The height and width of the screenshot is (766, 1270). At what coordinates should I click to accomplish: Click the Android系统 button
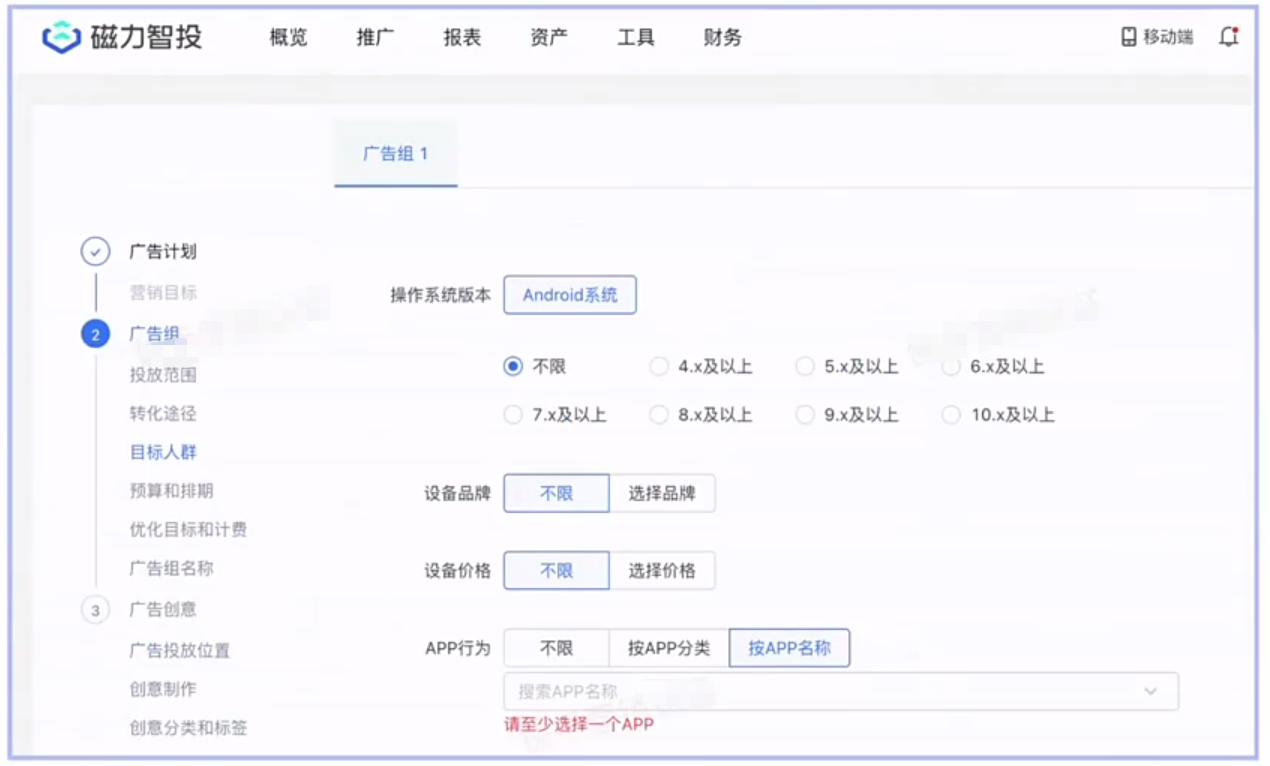(570, 295)
